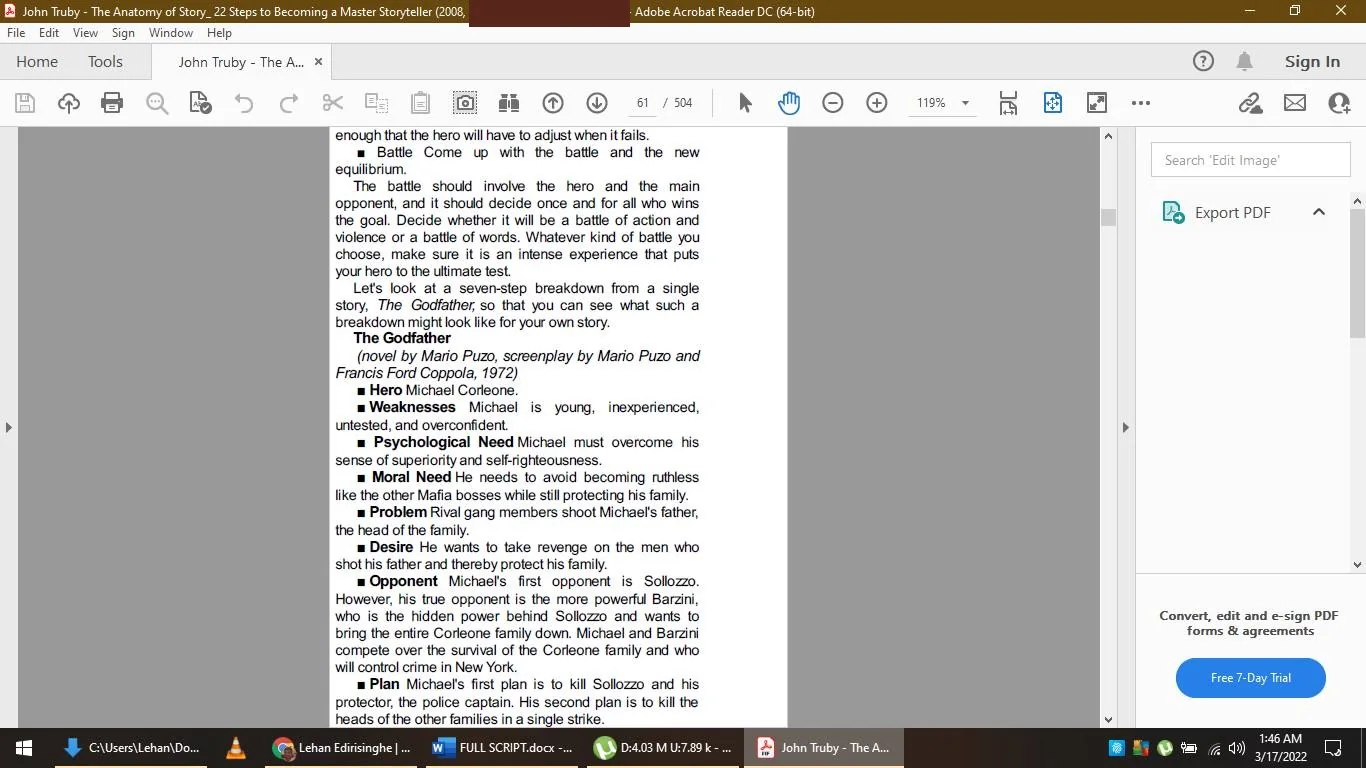This screenshot has height=768, width=1366.
Task: Click the Cut scissors icon
Action: [x=333, y=103]
